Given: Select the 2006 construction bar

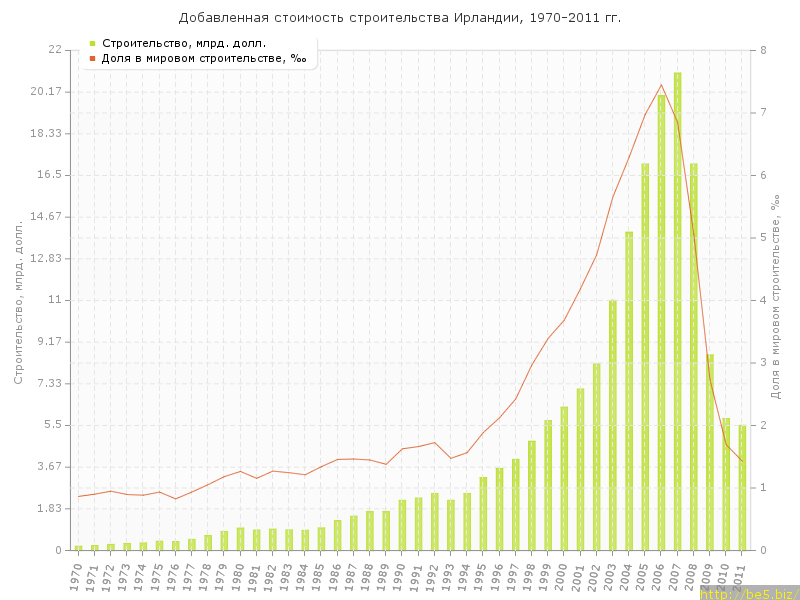Looking at the screenshot, I should pyautogui.click(x=661, y=322).
